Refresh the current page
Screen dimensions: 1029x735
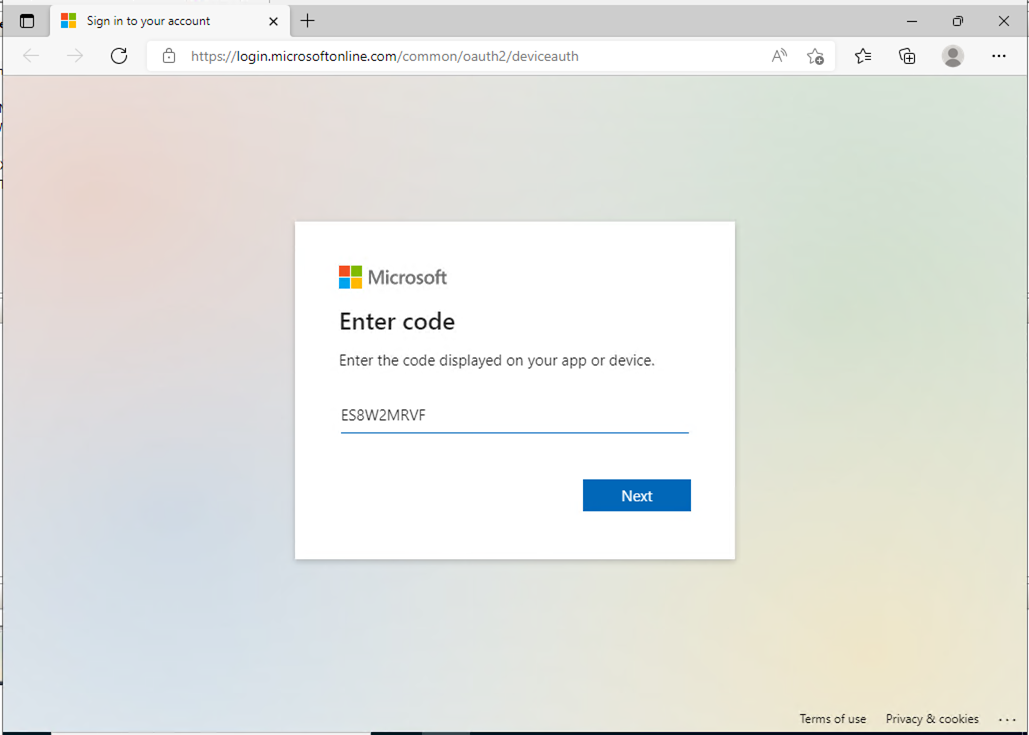[119, 56]
